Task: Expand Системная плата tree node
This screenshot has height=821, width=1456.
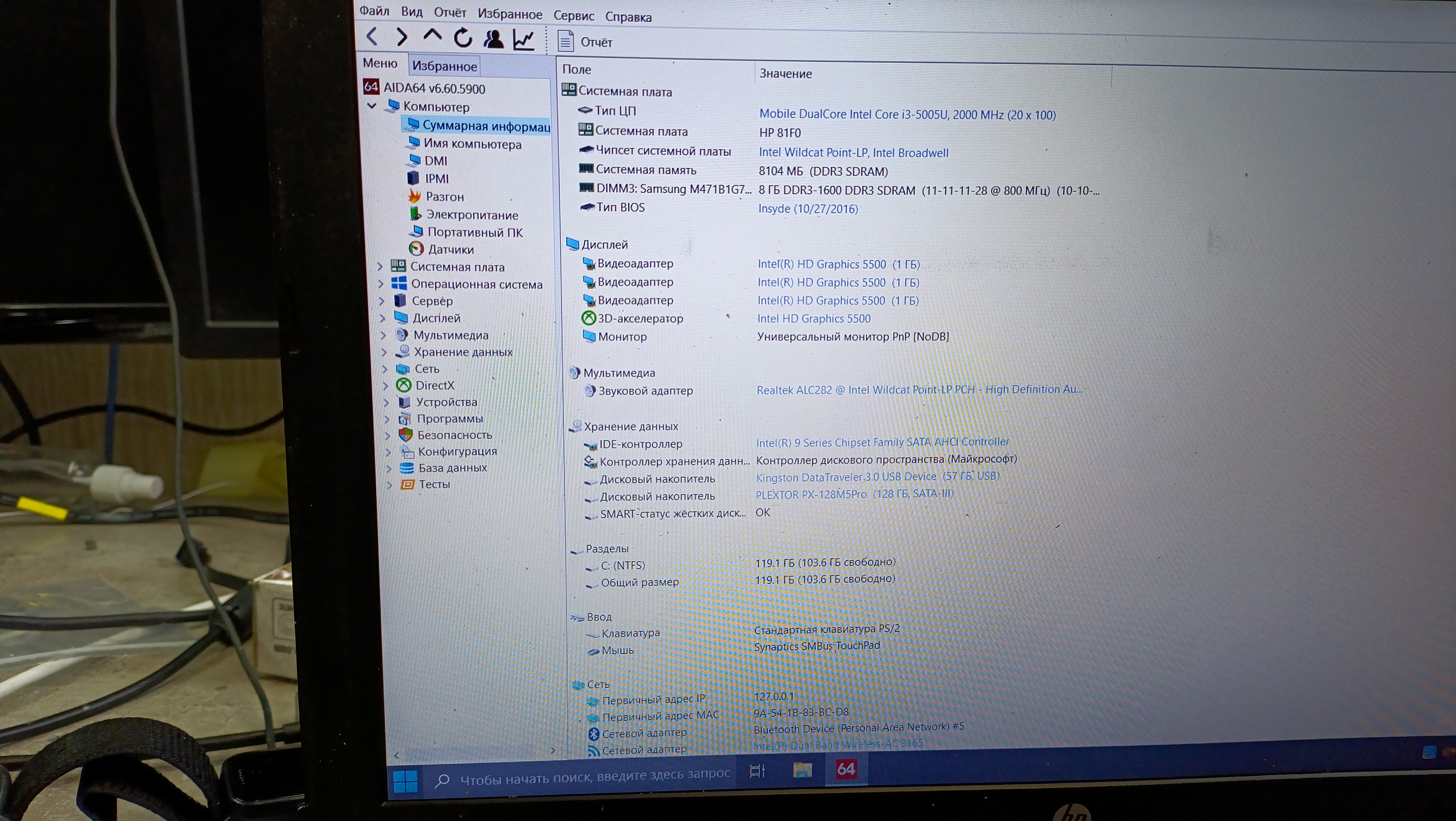Action: (x=380, y=266)
